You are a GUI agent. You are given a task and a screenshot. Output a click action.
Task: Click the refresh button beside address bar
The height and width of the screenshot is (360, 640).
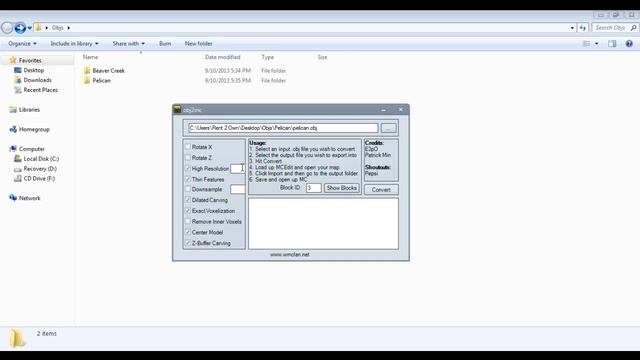coord(583,28)
